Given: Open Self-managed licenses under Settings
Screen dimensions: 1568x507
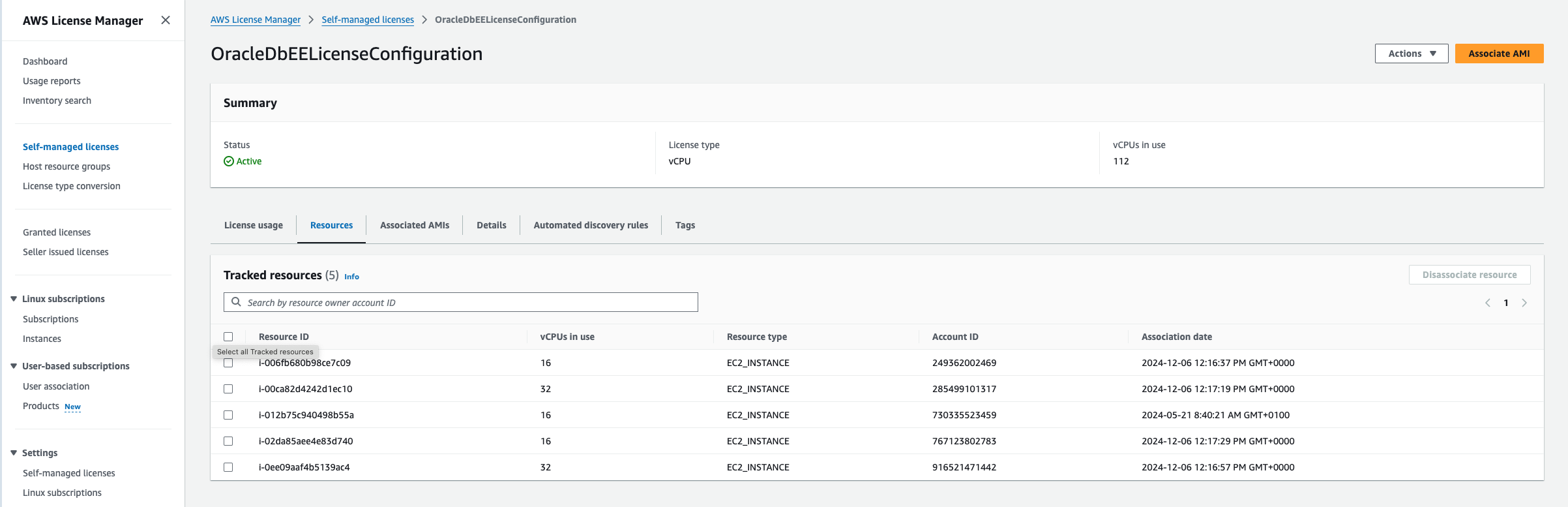Looking at the screenshot, I should (69, 473).
